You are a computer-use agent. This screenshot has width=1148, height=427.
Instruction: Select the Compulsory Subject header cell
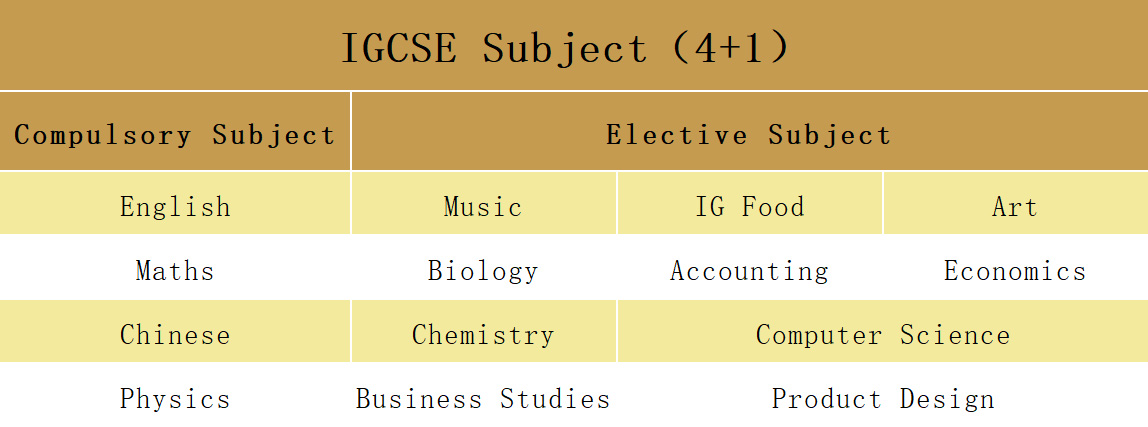point(175,135)
